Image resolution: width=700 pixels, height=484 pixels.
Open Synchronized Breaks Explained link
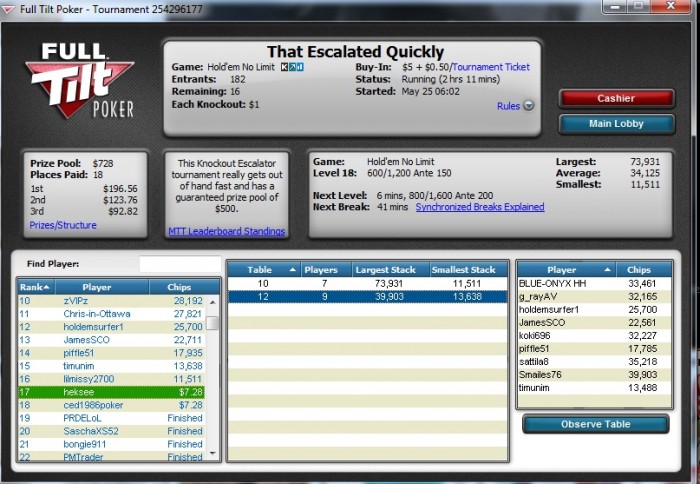(480, 207)
